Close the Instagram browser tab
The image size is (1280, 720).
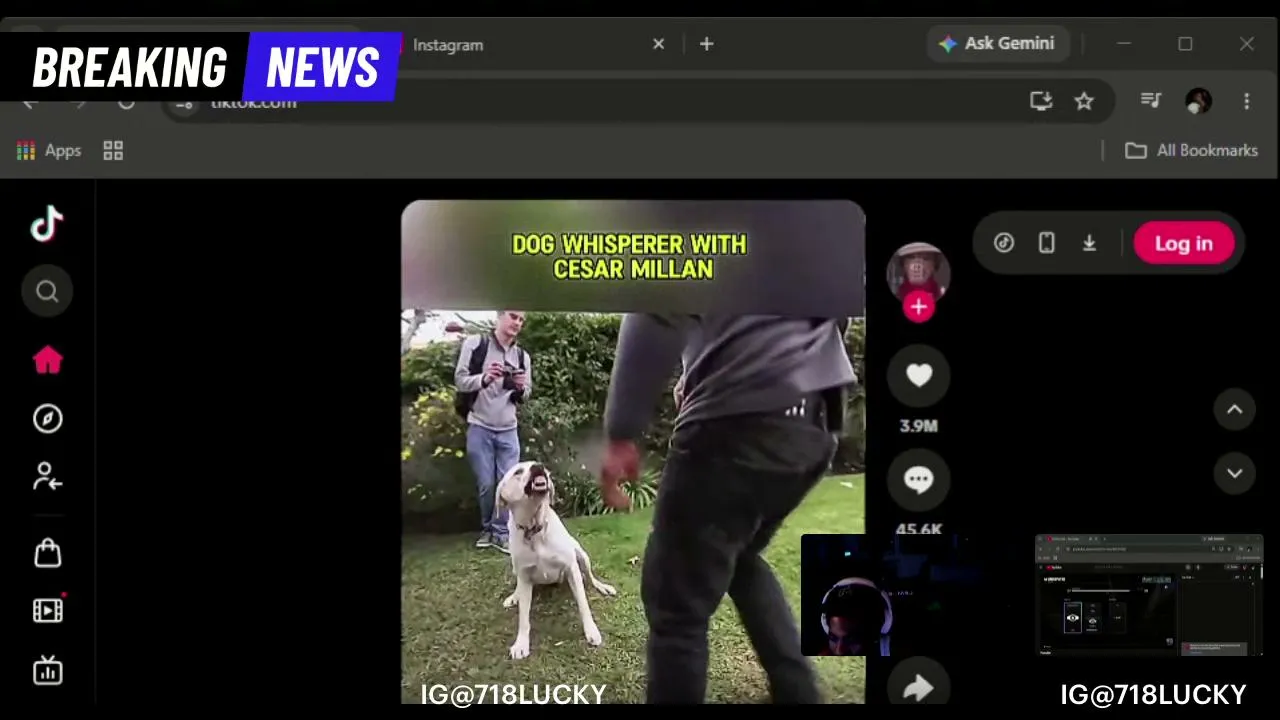[x=658, y=44]
